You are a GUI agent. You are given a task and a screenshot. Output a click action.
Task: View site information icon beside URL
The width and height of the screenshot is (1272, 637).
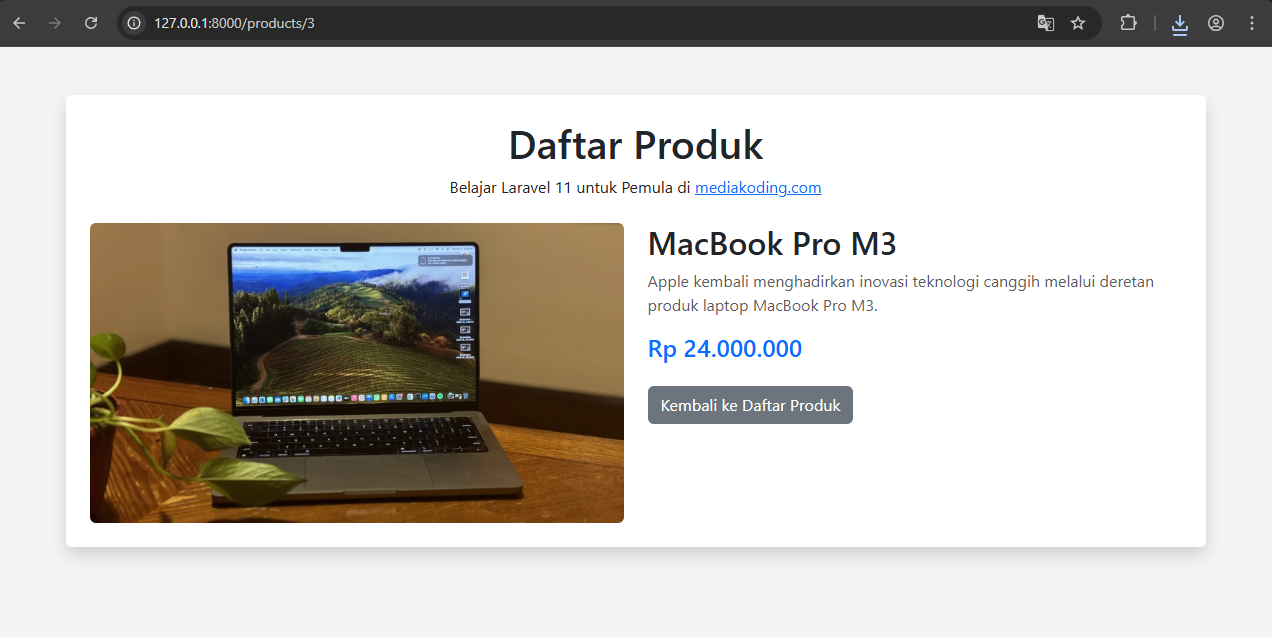click(134, 23)
